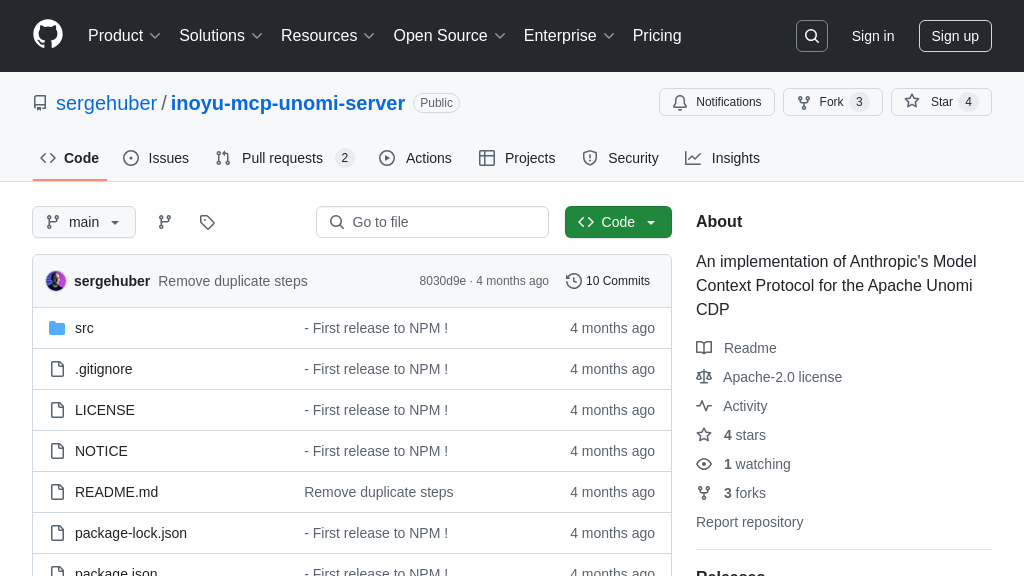The image size is (1024, 576).
Task: View the 10 Commits history
Action: [608, 281]
